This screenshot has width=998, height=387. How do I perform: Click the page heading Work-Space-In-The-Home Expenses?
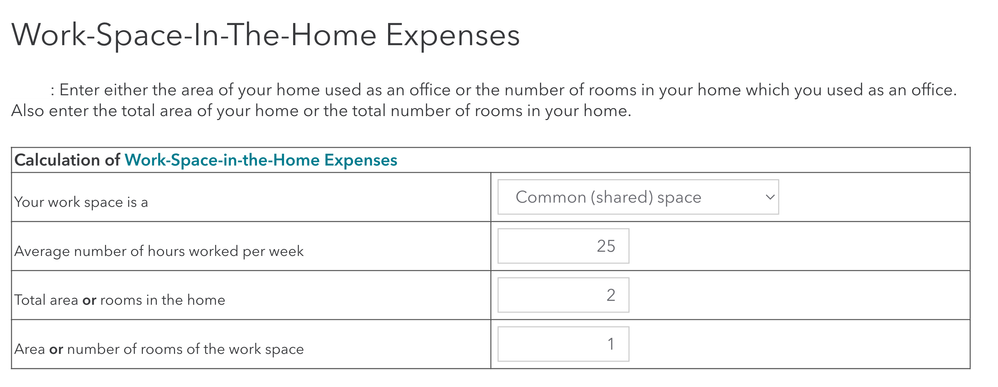pyautogui.click(x=266, y=36)
